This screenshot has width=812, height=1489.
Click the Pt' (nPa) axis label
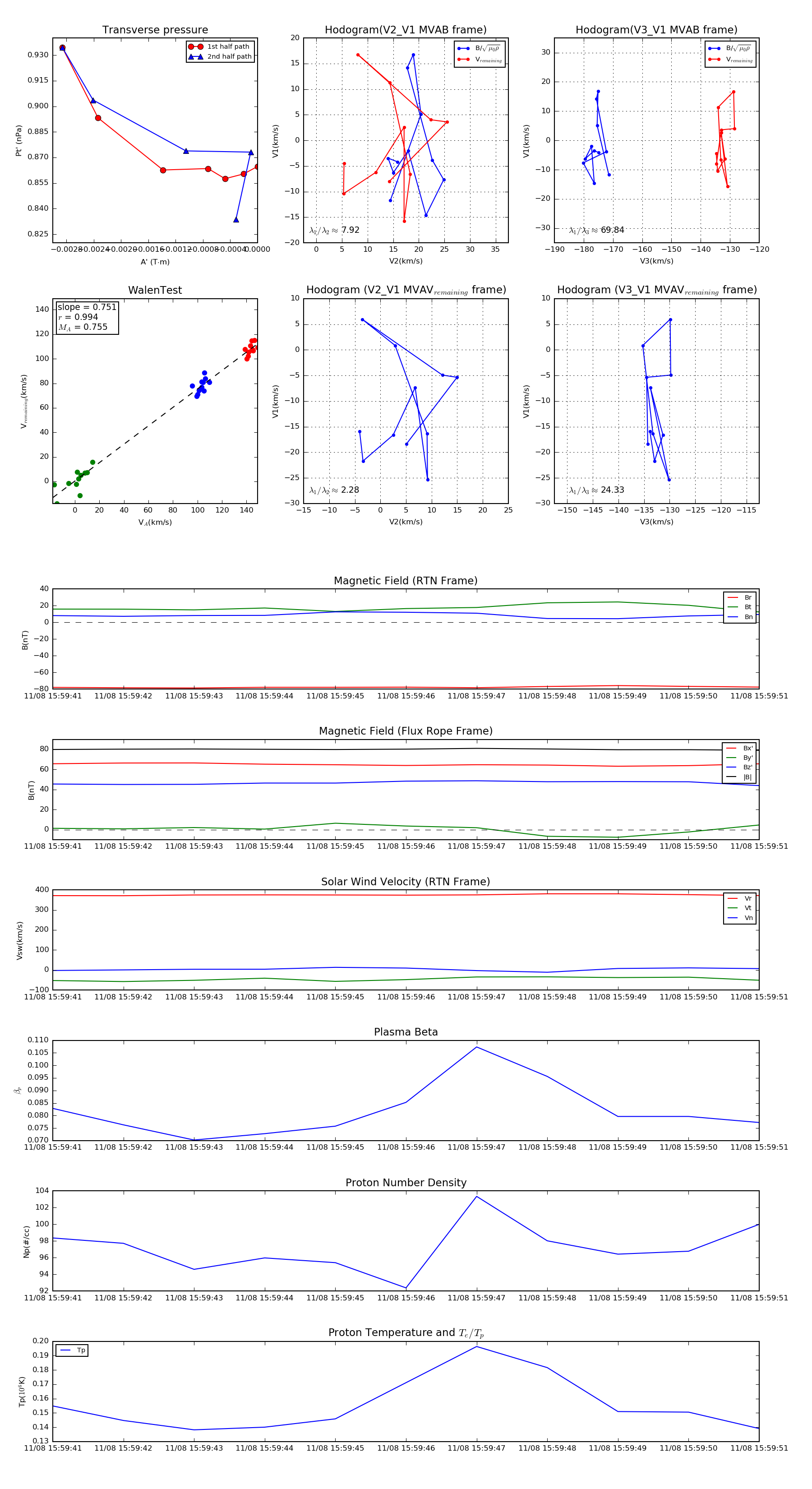coord(18,140)
